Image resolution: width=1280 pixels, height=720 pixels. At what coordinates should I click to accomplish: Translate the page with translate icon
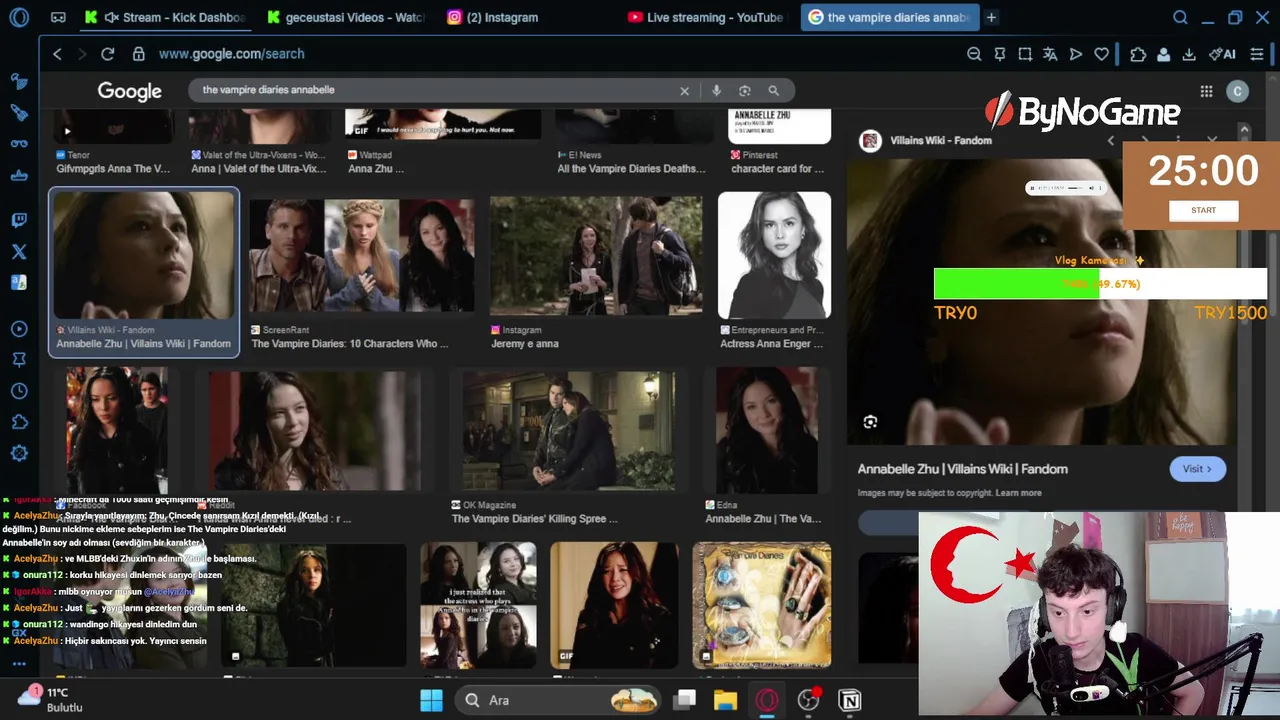click(x=1050, y=54)
